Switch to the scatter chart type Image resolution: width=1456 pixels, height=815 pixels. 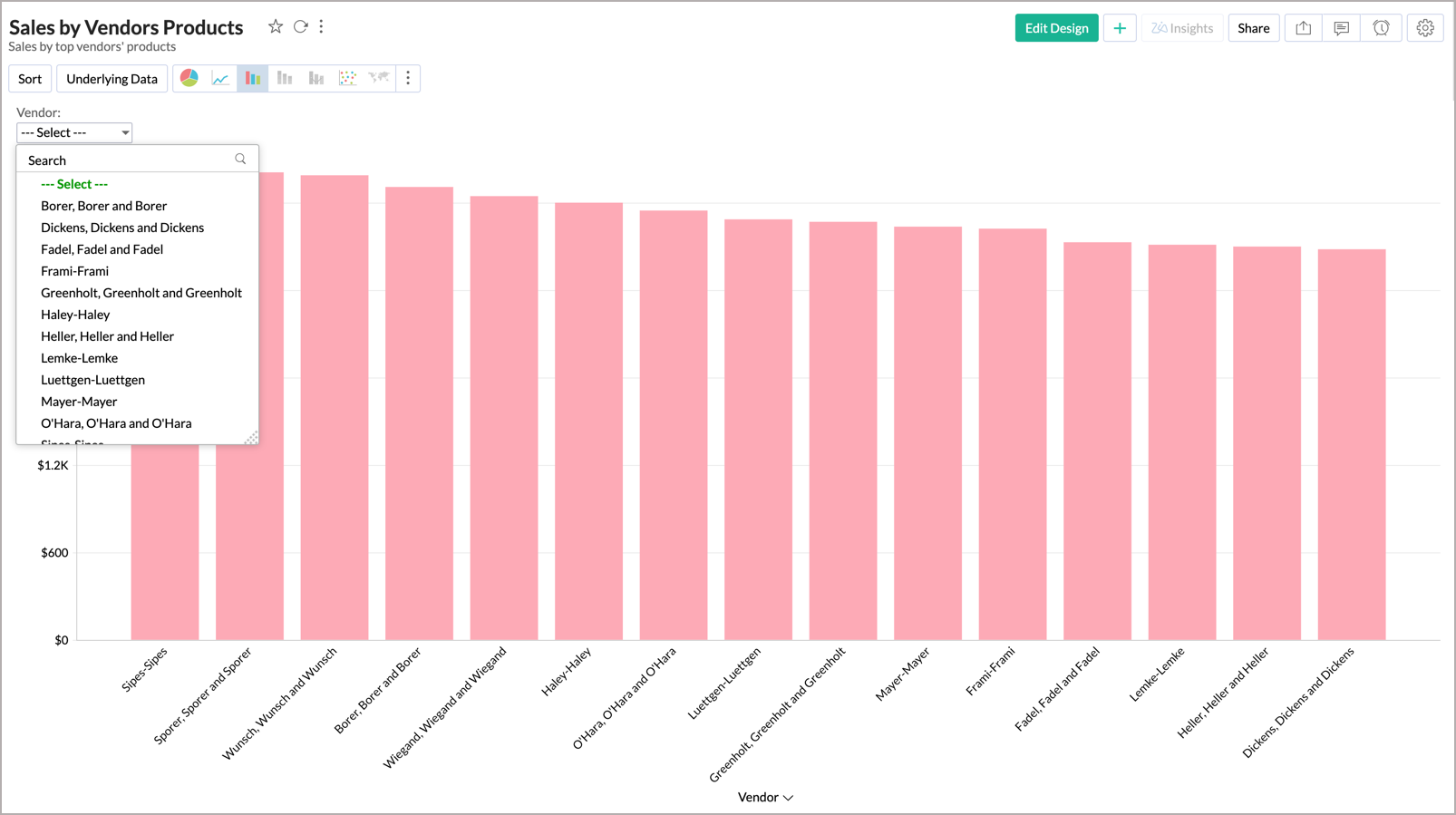(347, 78)
